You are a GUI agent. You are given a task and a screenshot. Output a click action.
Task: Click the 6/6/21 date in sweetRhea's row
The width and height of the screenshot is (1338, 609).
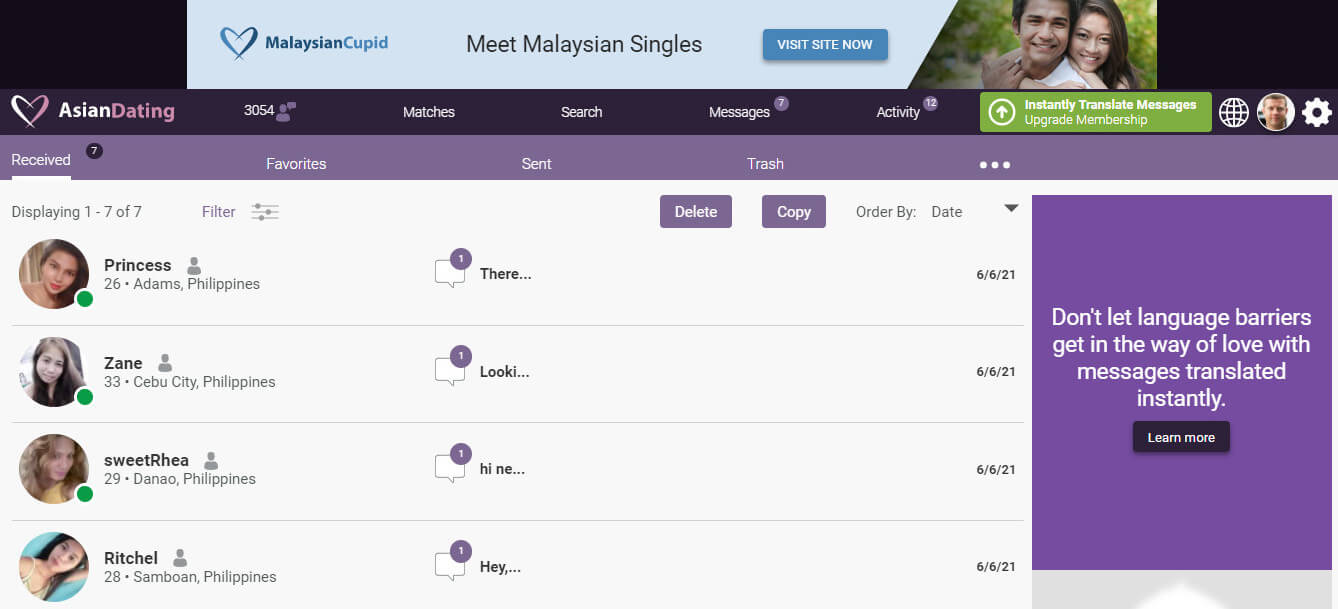(x=996, y=469)
